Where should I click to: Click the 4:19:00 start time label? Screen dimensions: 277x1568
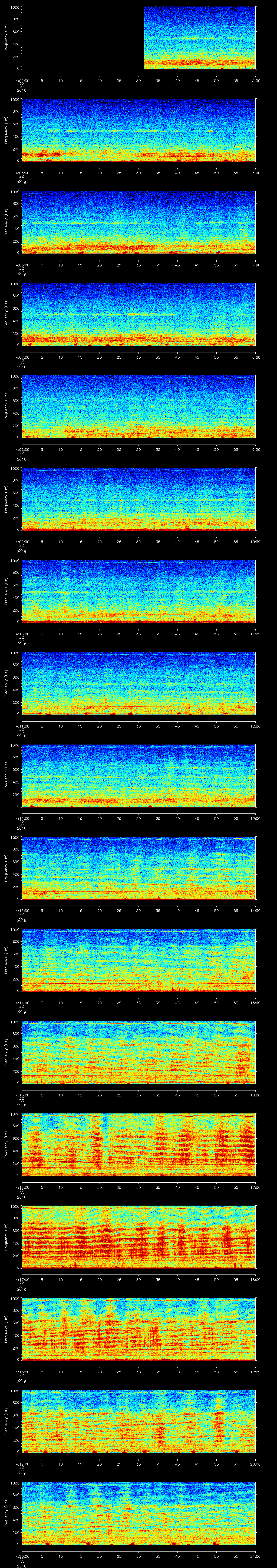click(x=22, y=1464)
